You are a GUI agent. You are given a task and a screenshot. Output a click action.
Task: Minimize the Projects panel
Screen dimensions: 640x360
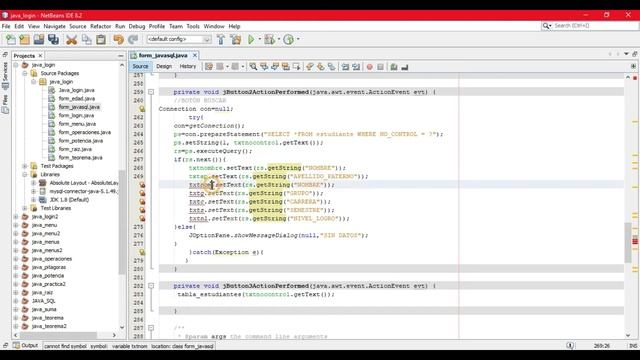(121, 56)
